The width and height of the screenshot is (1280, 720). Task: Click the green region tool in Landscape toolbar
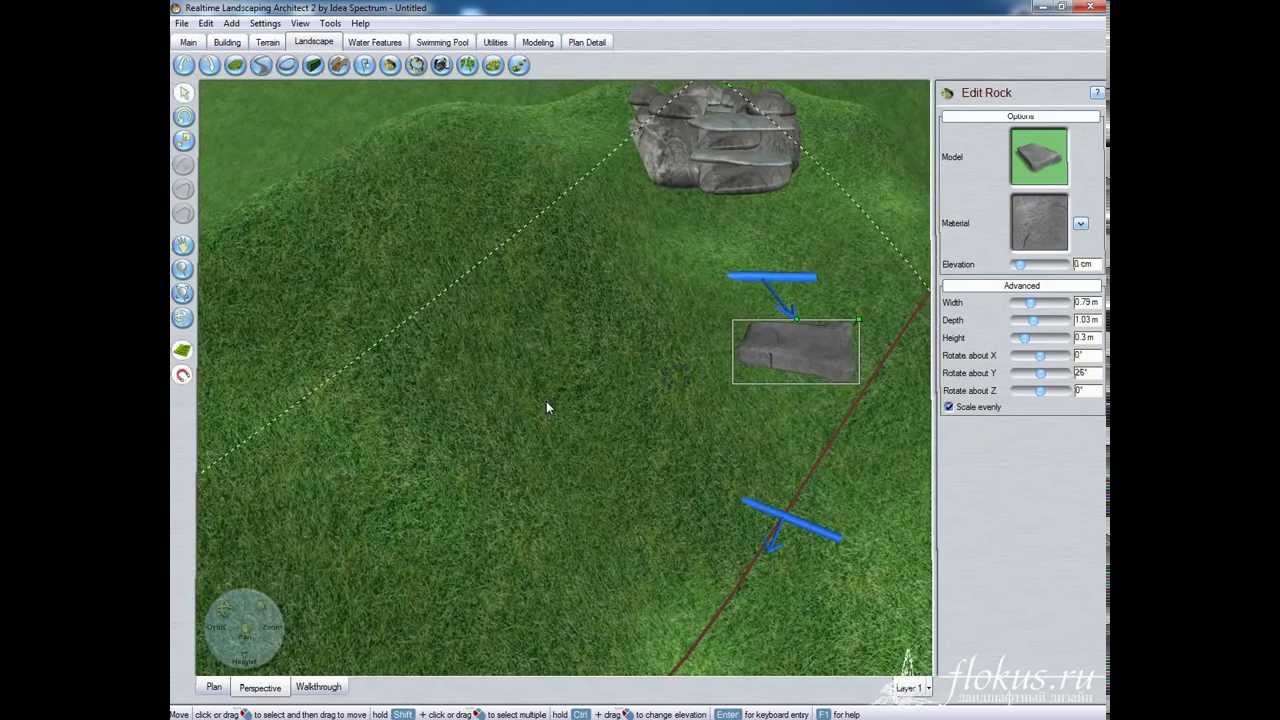(x=235, y=65)
